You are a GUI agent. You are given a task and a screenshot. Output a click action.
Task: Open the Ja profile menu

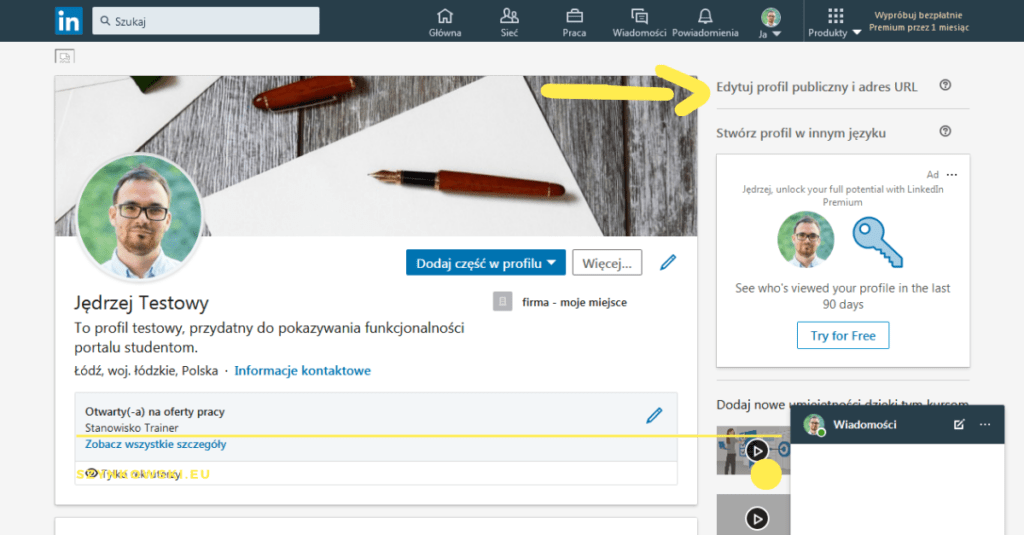coord(771,22)
